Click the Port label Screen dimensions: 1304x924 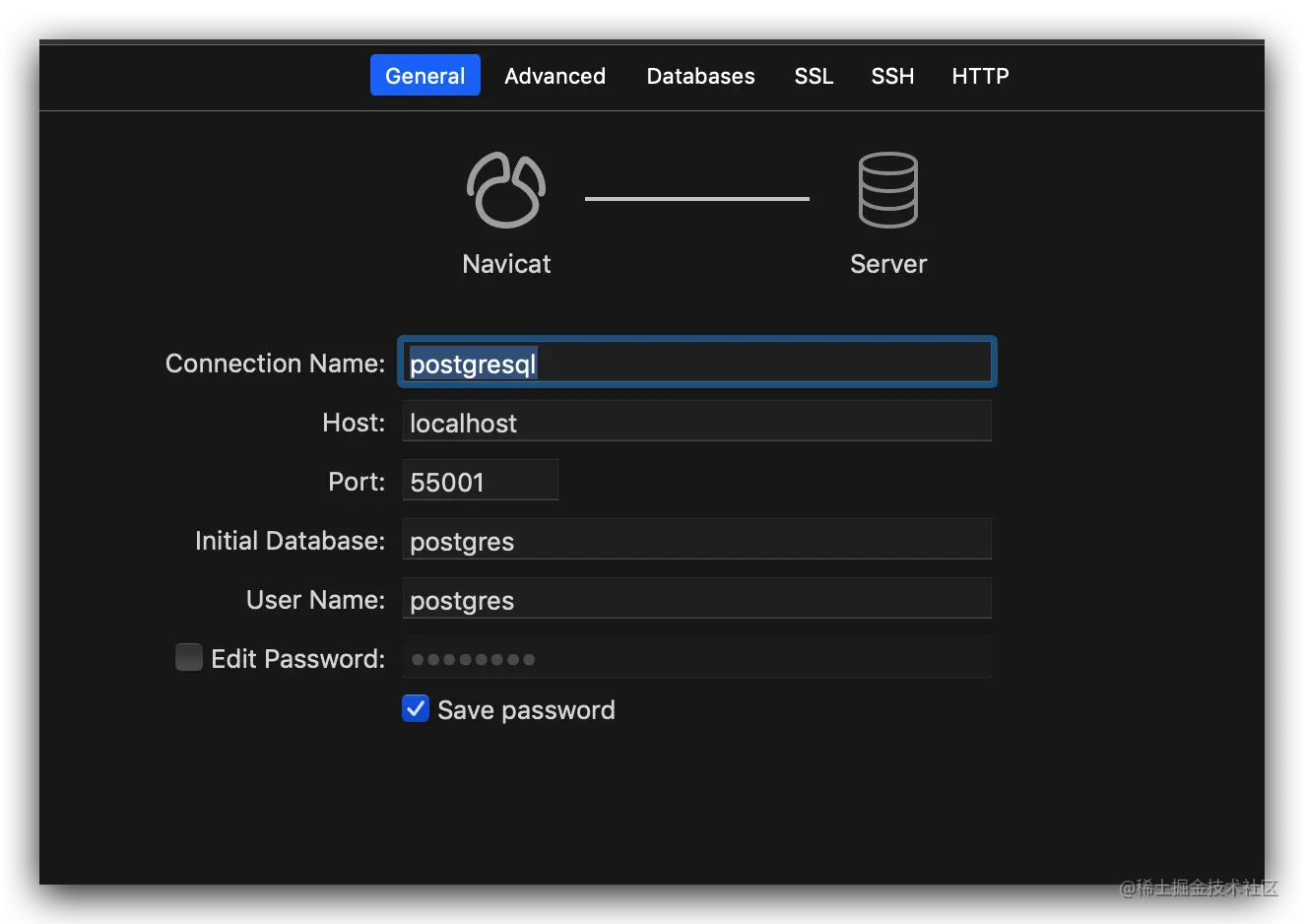click(x=357, y=482)
